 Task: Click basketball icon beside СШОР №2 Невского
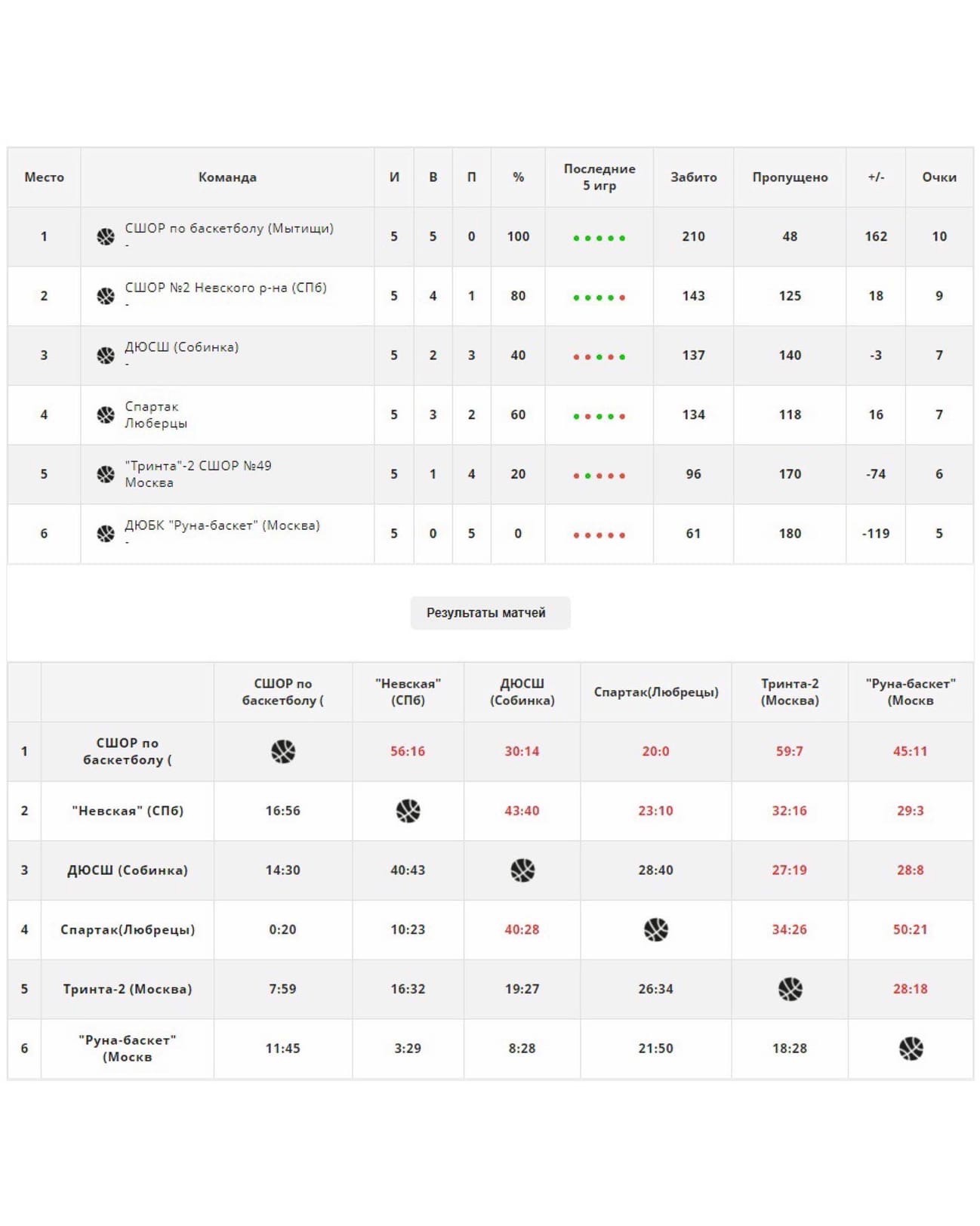(x=106, y=296)
